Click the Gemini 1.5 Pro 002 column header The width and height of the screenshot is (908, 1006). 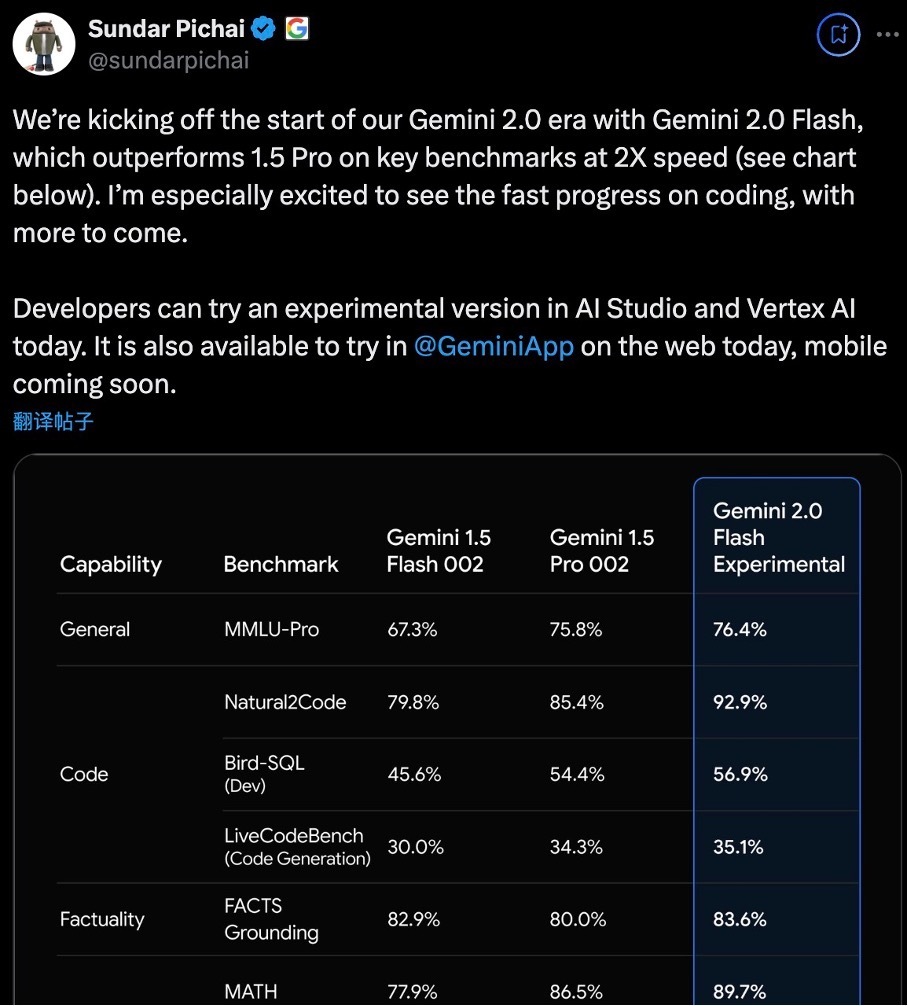[x=601, y=550]
